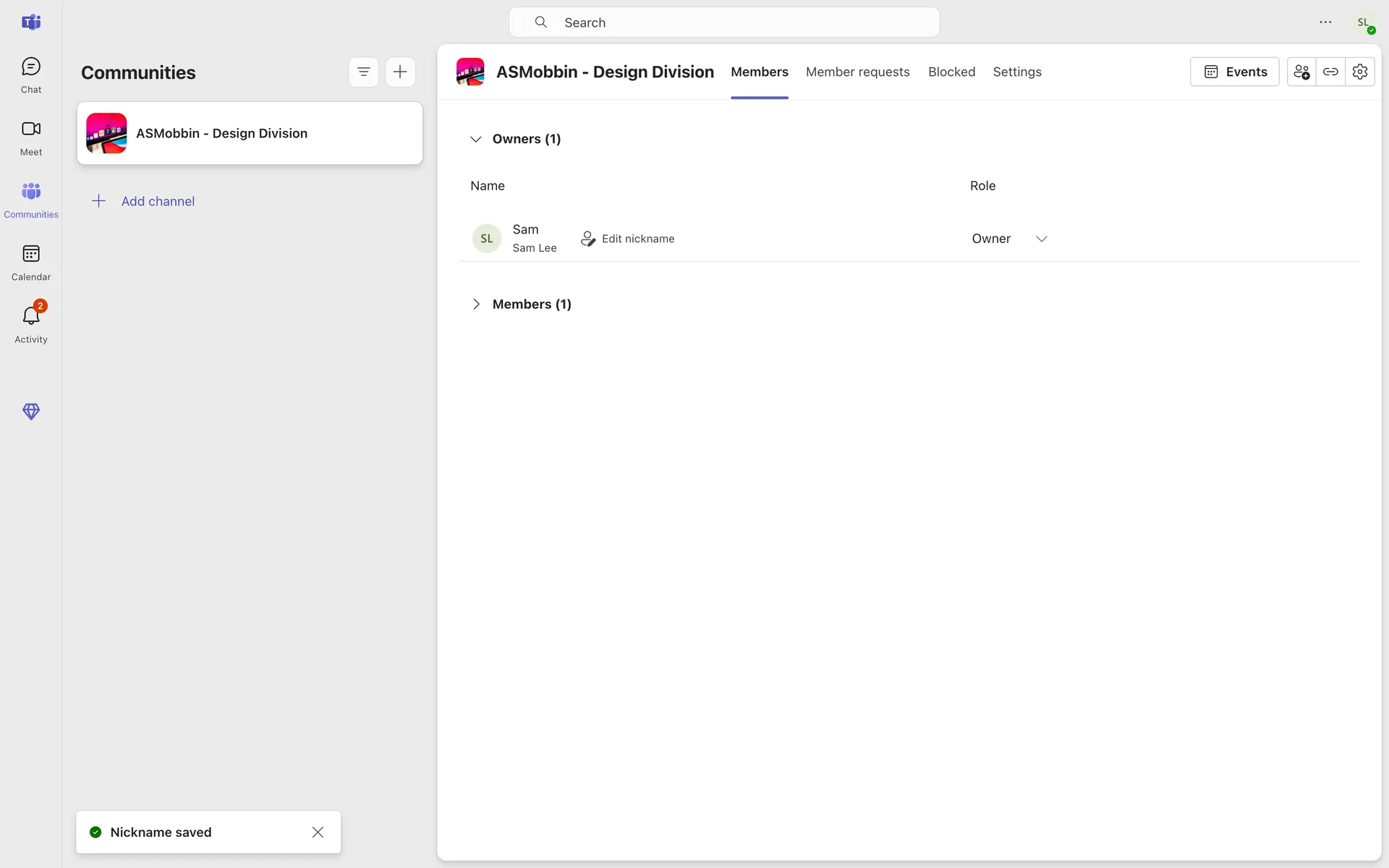Expand the Members (1) section
Image resolution: width=1389 pixels, height=868 pixels.
[x=475, y=305]
